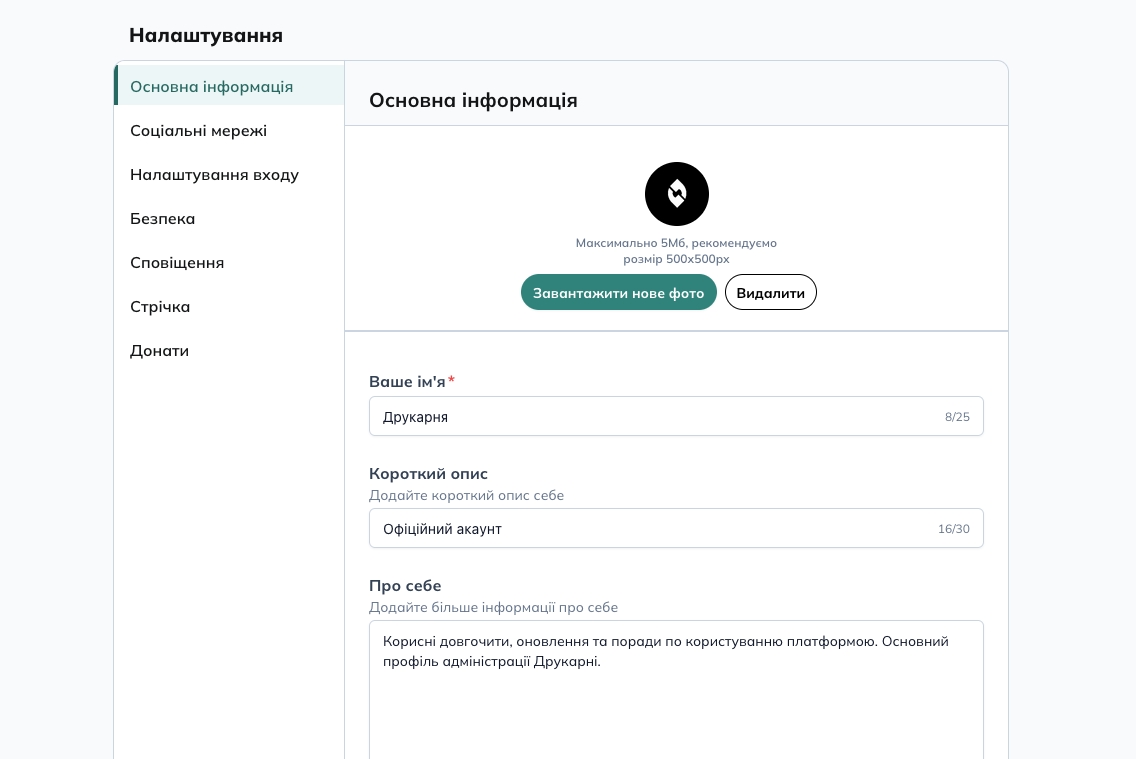The height and width of the screenshot is (759, 1136).
Task: Click the Друкарня profile avatar logo
Action: 676,194
